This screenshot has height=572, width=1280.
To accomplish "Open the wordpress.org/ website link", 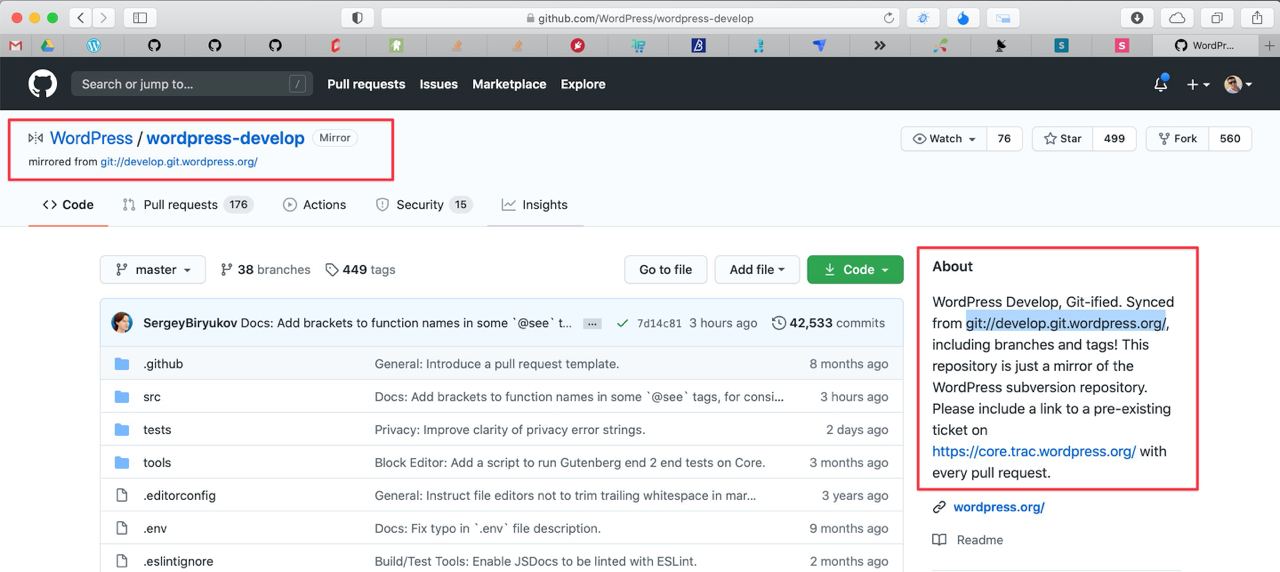I will pos(998,507).
